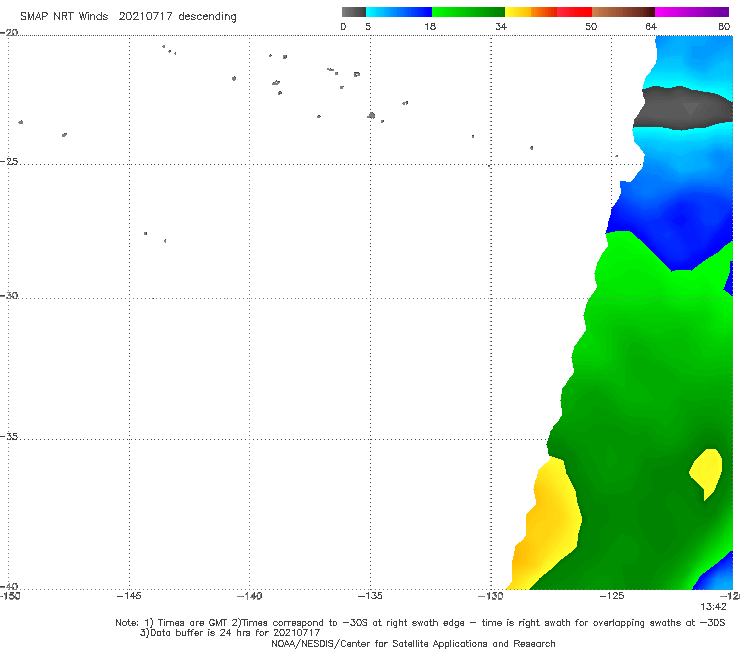Image resolution: width=740 pixels, height=650 pixels.
Task: Click the red segment of the color bar
Action: 574,12
